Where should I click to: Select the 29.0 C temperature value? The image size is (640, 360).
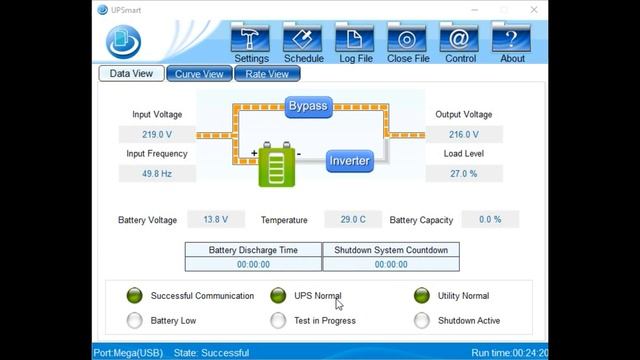353,219
